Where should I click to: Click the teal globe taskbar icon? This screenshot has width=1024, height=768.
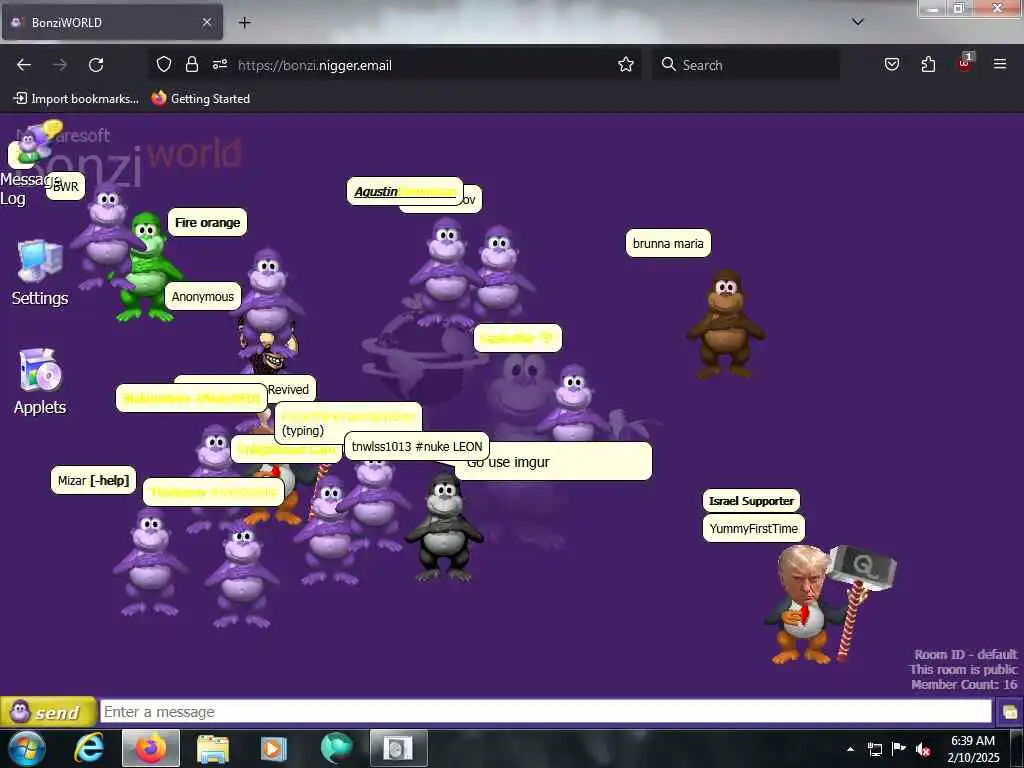click(x=336, y=748)
